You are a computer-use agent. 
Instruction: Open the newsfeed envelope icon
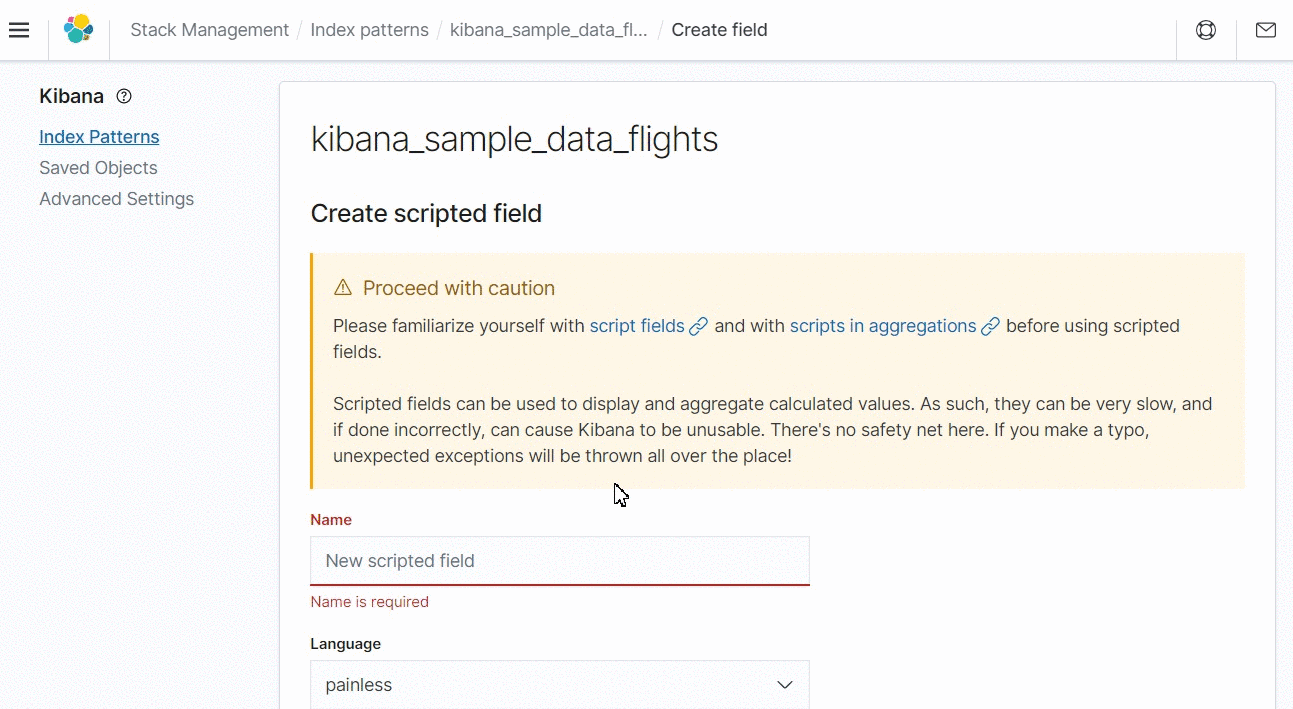[x=1265, y=30]
